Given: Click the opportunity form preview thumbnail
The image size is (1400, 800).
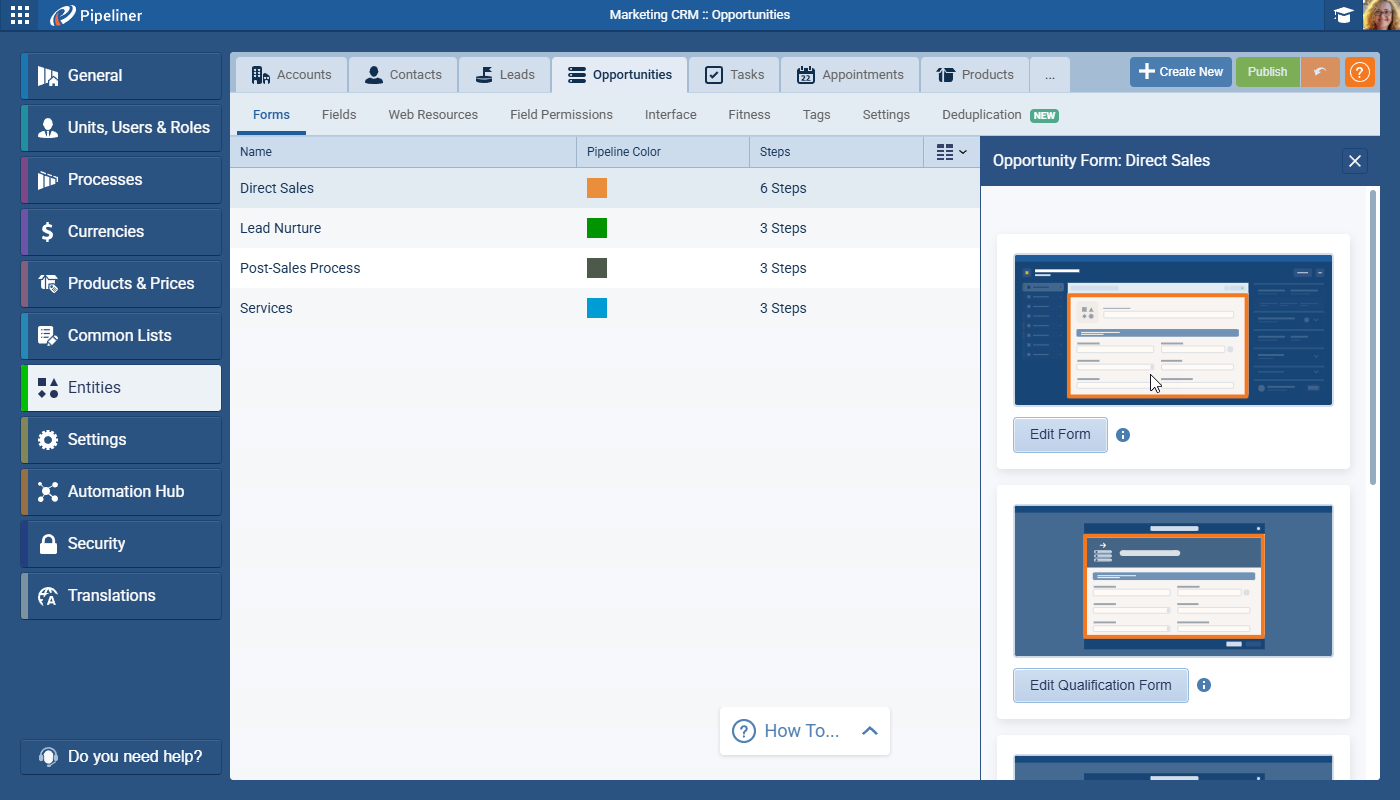Looking at the screenshot, I should (x=1173, y=330).
